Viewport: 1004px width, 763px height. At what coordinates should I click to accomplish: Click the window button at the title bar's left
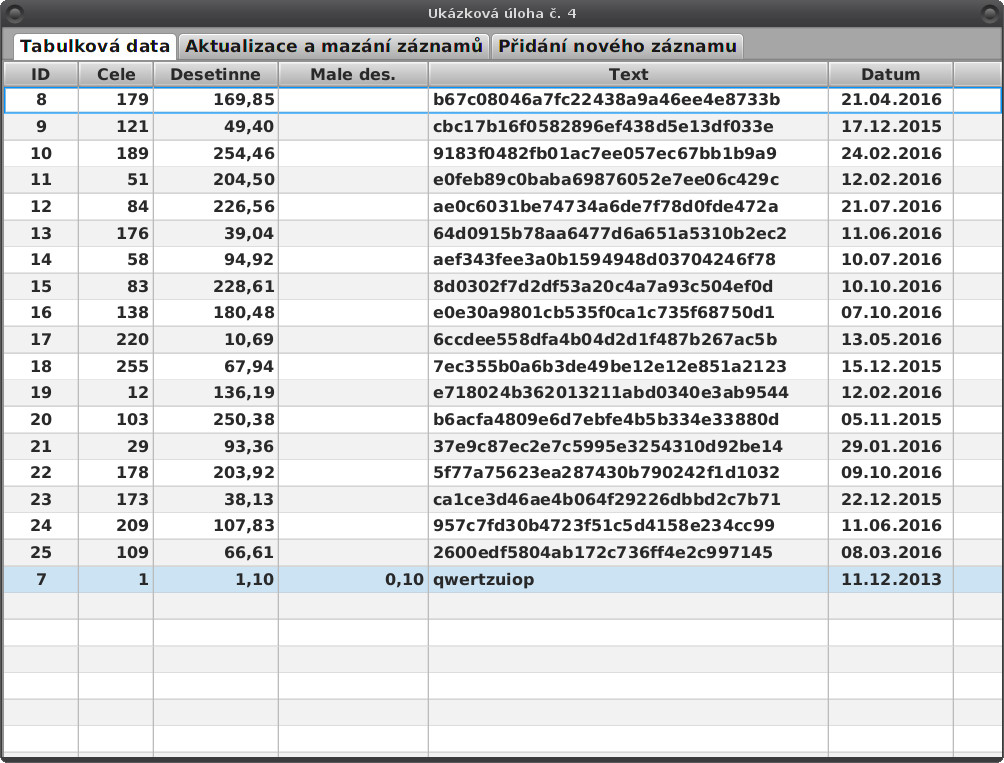13,13
